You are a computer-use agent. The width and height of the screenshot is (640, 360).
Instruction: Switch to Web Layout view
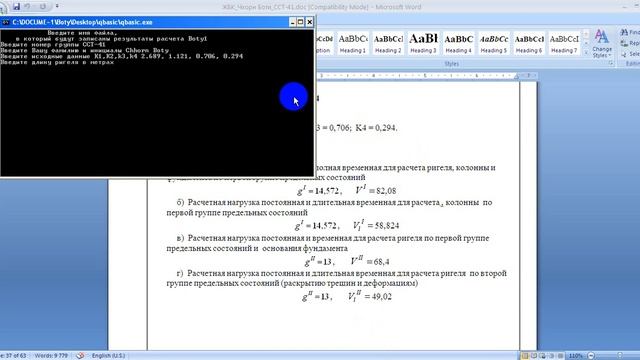542,356
